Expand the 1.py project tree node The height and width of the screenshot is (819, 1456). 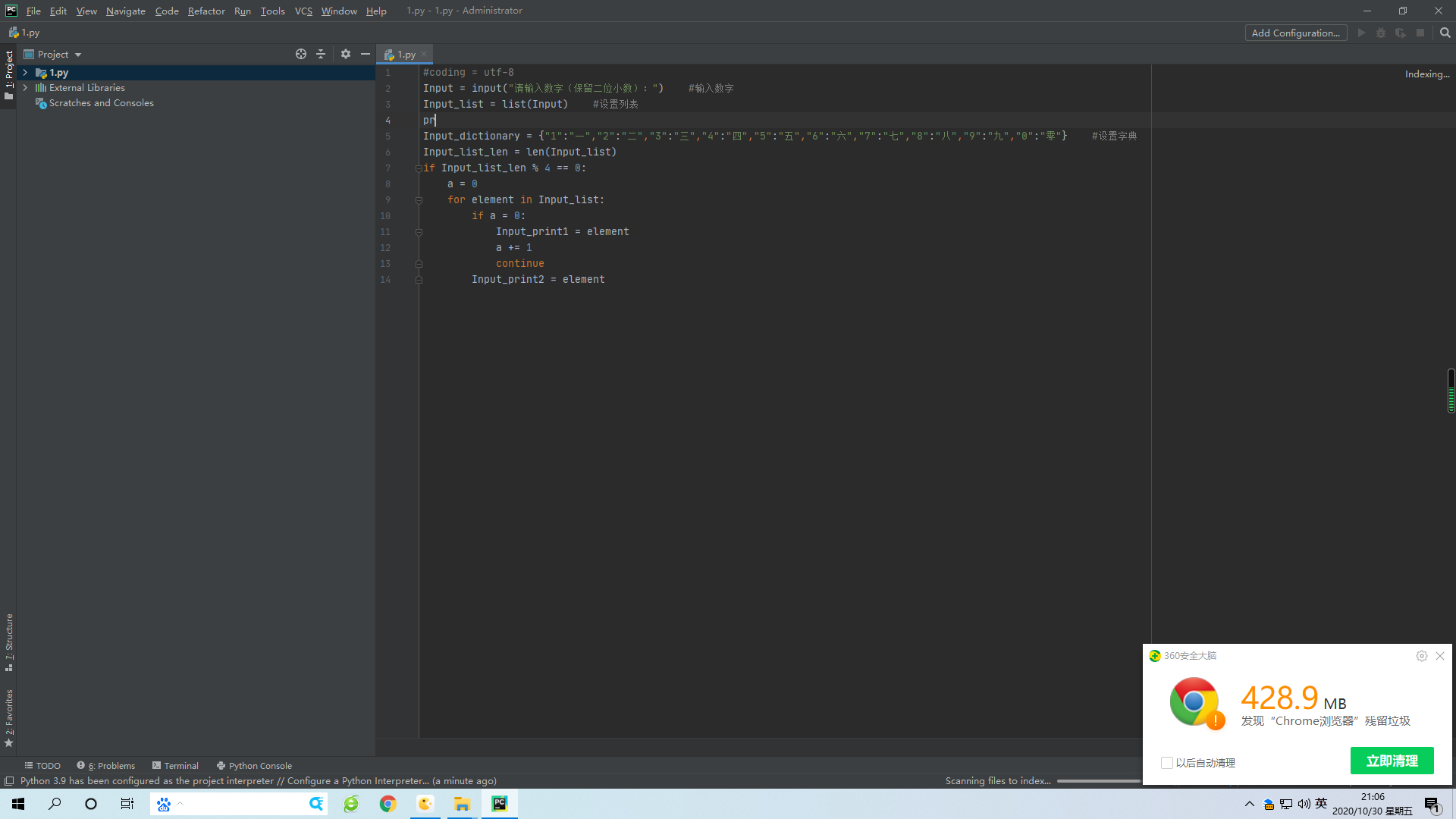pyautogui.click(x=25, y=73)
